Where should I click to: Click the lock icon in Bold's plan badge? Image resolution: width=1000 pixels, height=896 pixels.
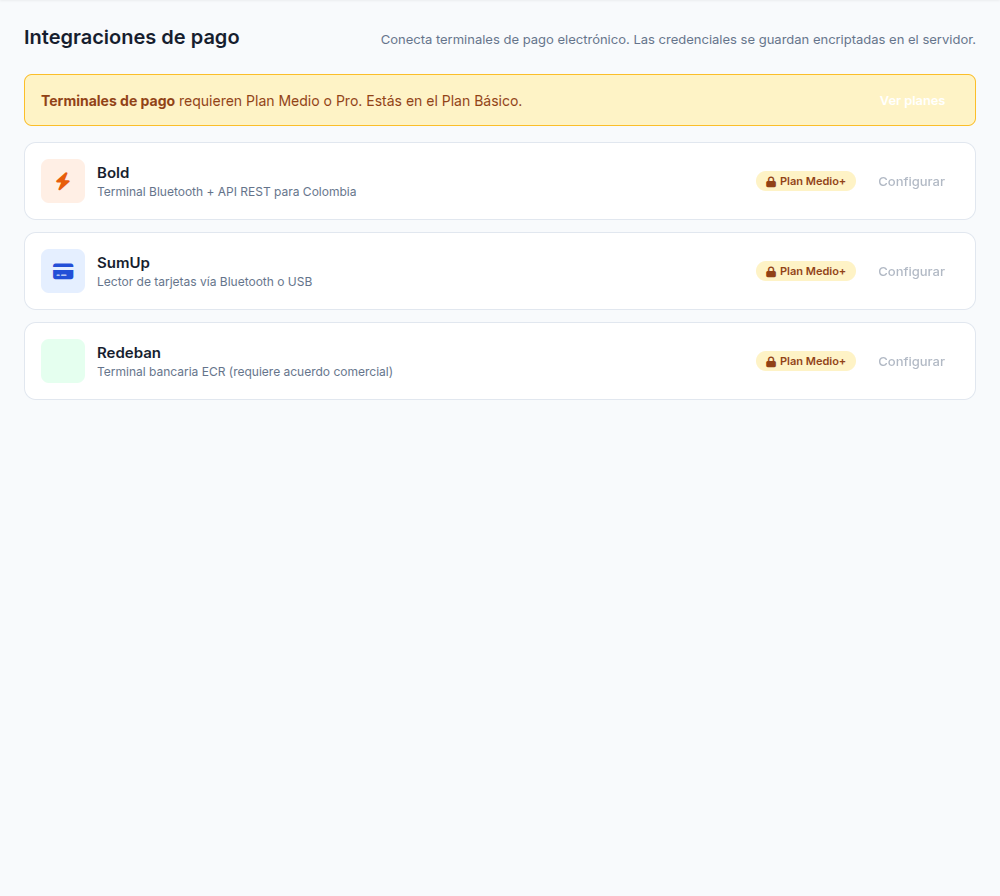point(770,182)
